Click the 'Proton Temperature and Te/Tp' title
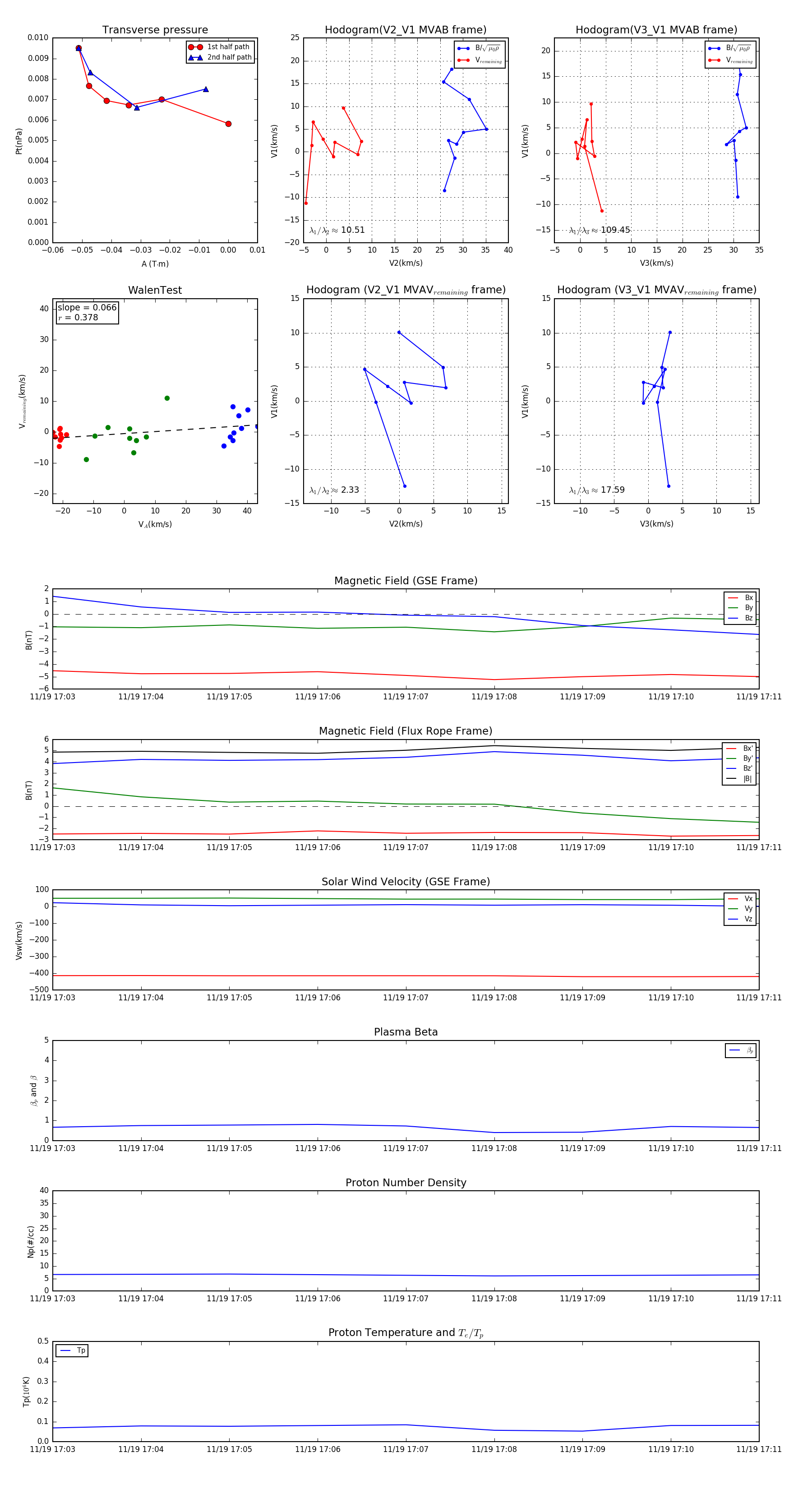Screen dimensions: 812x1489 (x=406, y=1333)
